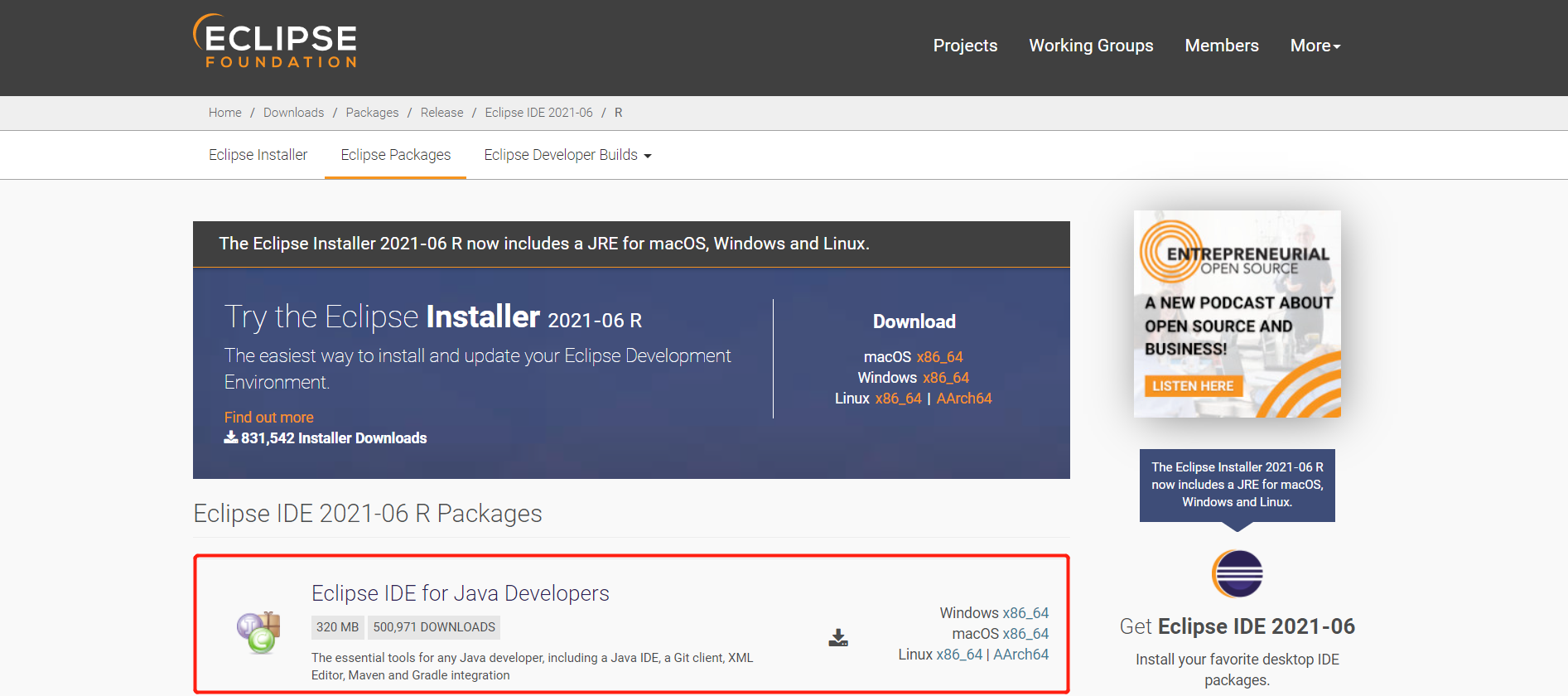Go to Release breadcrumb link

pyautogui.click(x=441, y=113)
